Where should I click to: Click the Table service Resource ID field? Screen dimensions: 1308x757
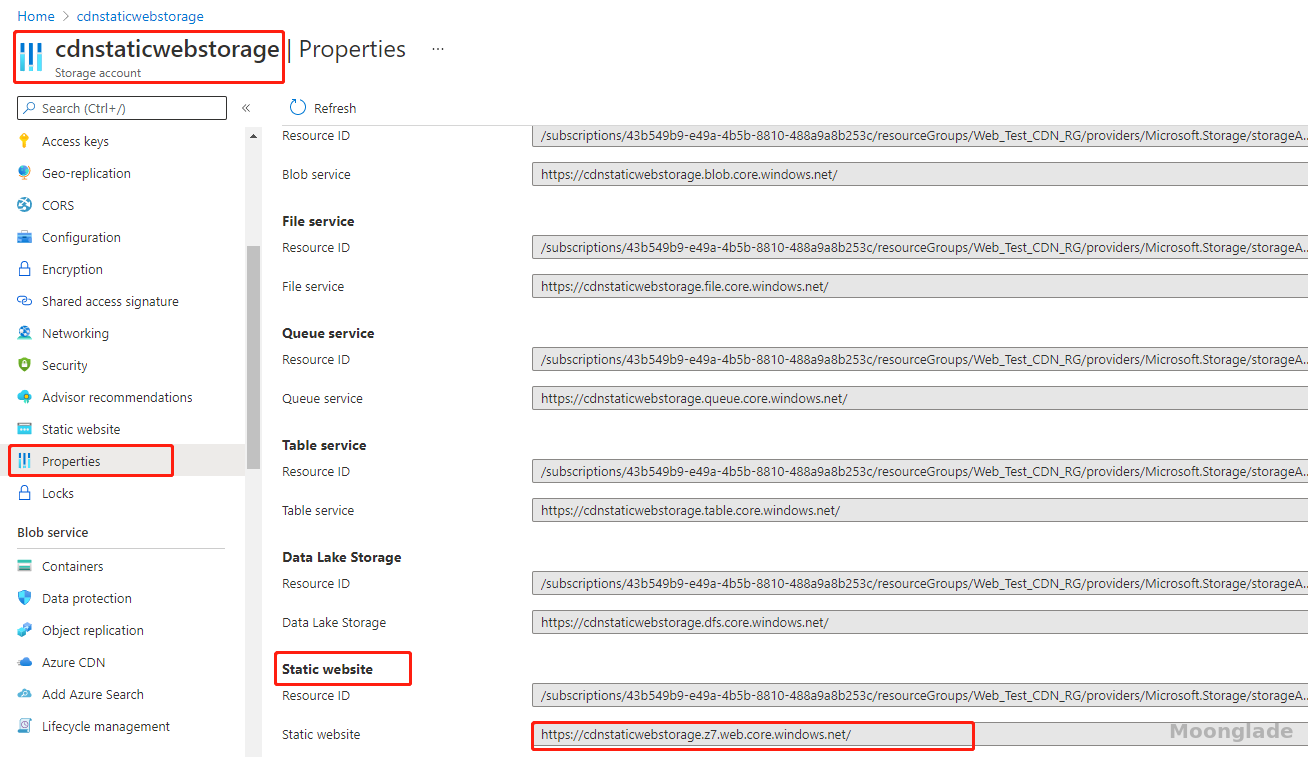pyautogui.click(x=920, y=471)
